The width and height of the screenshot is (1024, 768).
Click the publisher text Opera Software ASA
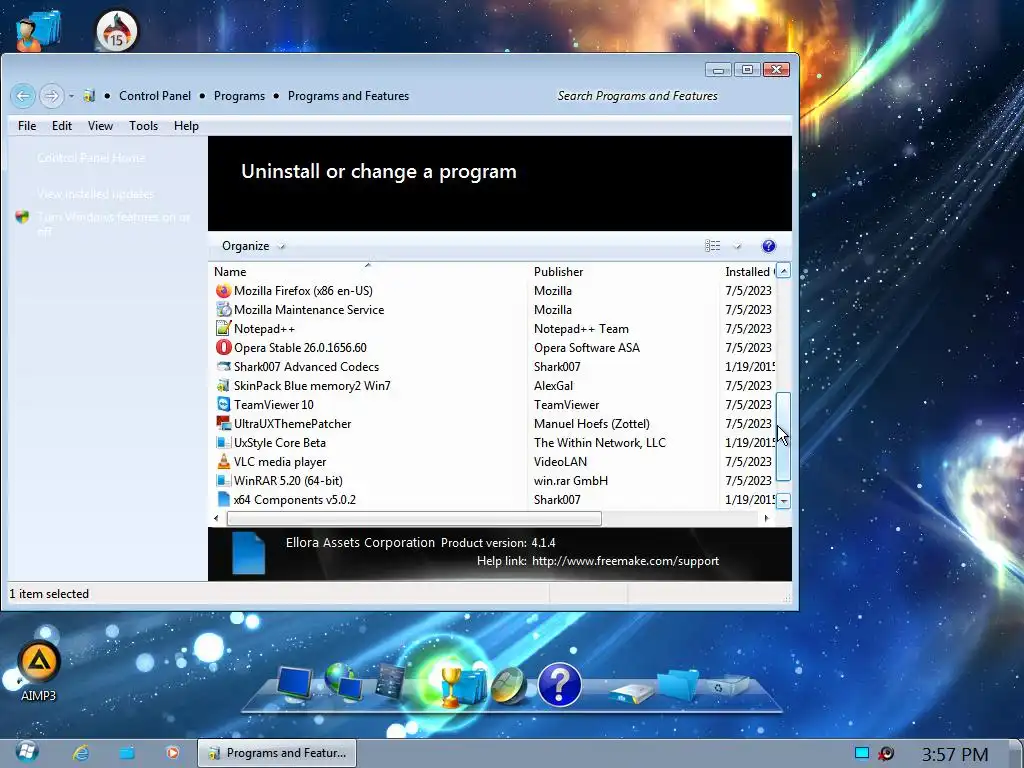[586, 348]
